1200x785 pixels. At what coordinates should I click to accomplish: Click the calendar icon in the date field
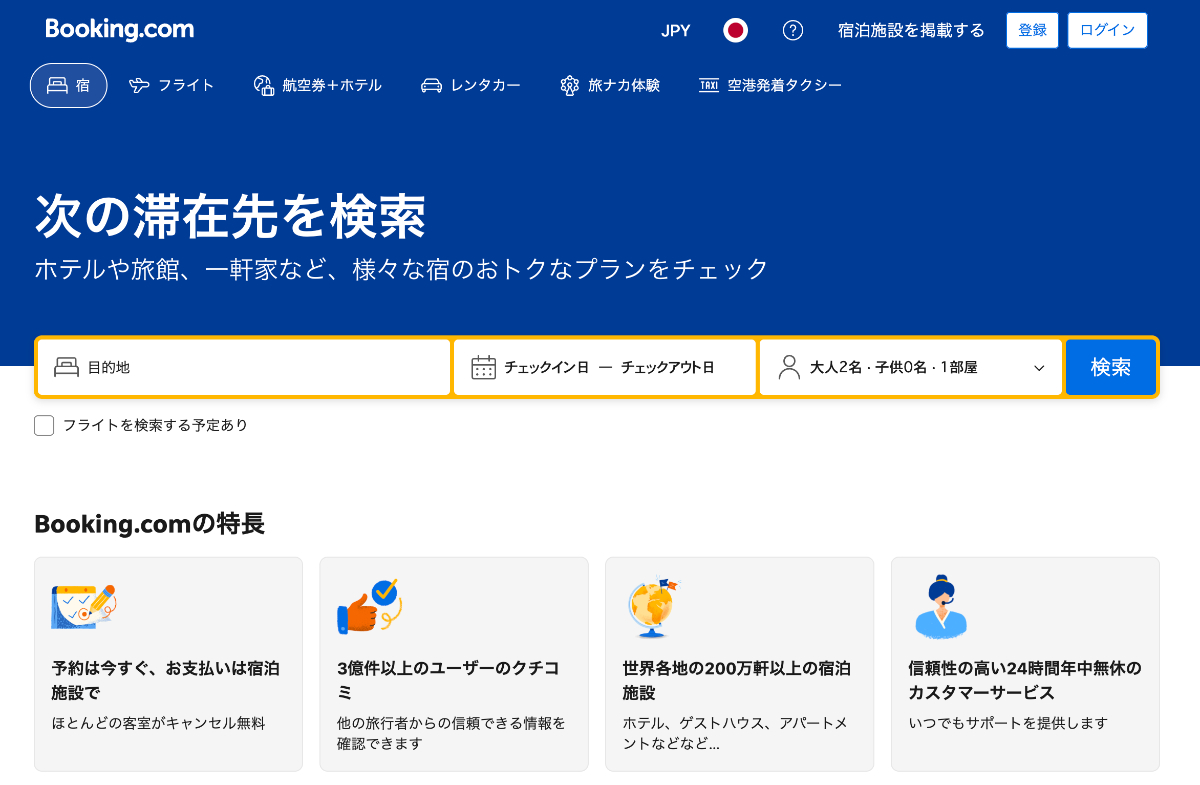[484, 367]
